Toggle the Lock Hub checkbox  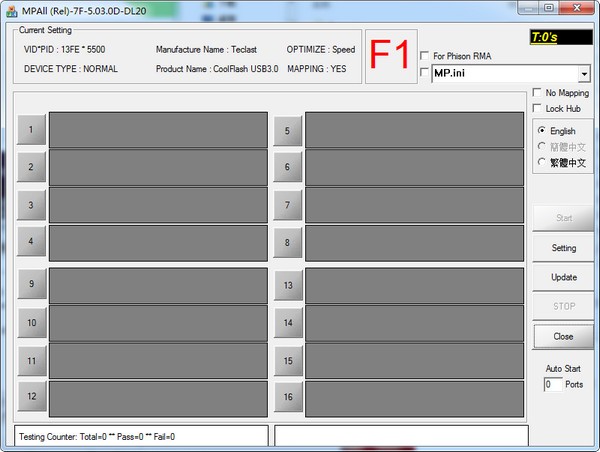tap(538, 108)
